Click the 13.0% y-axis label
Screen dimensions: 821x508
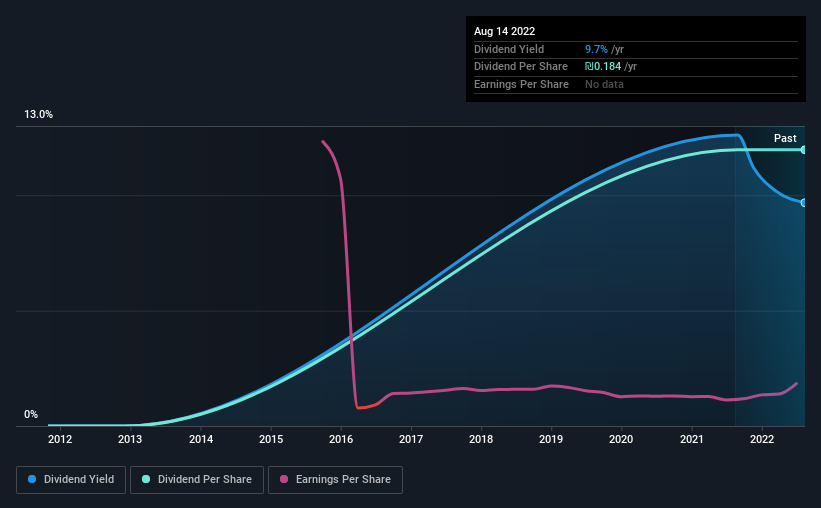[x=38, y=114]
